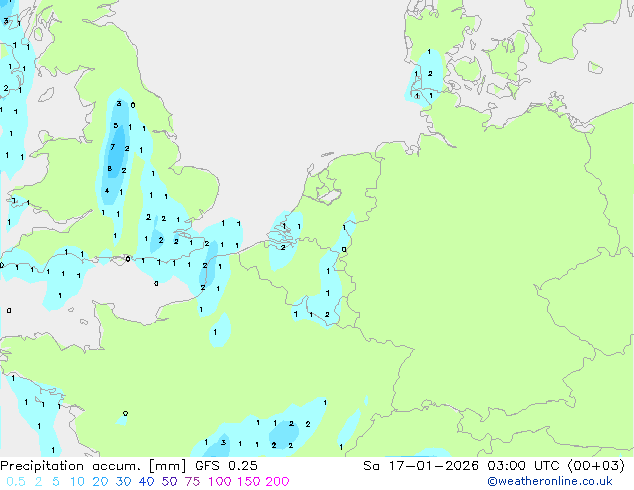Click the '100' legend value
Screen dimensions: 634x490
[220, 482]
